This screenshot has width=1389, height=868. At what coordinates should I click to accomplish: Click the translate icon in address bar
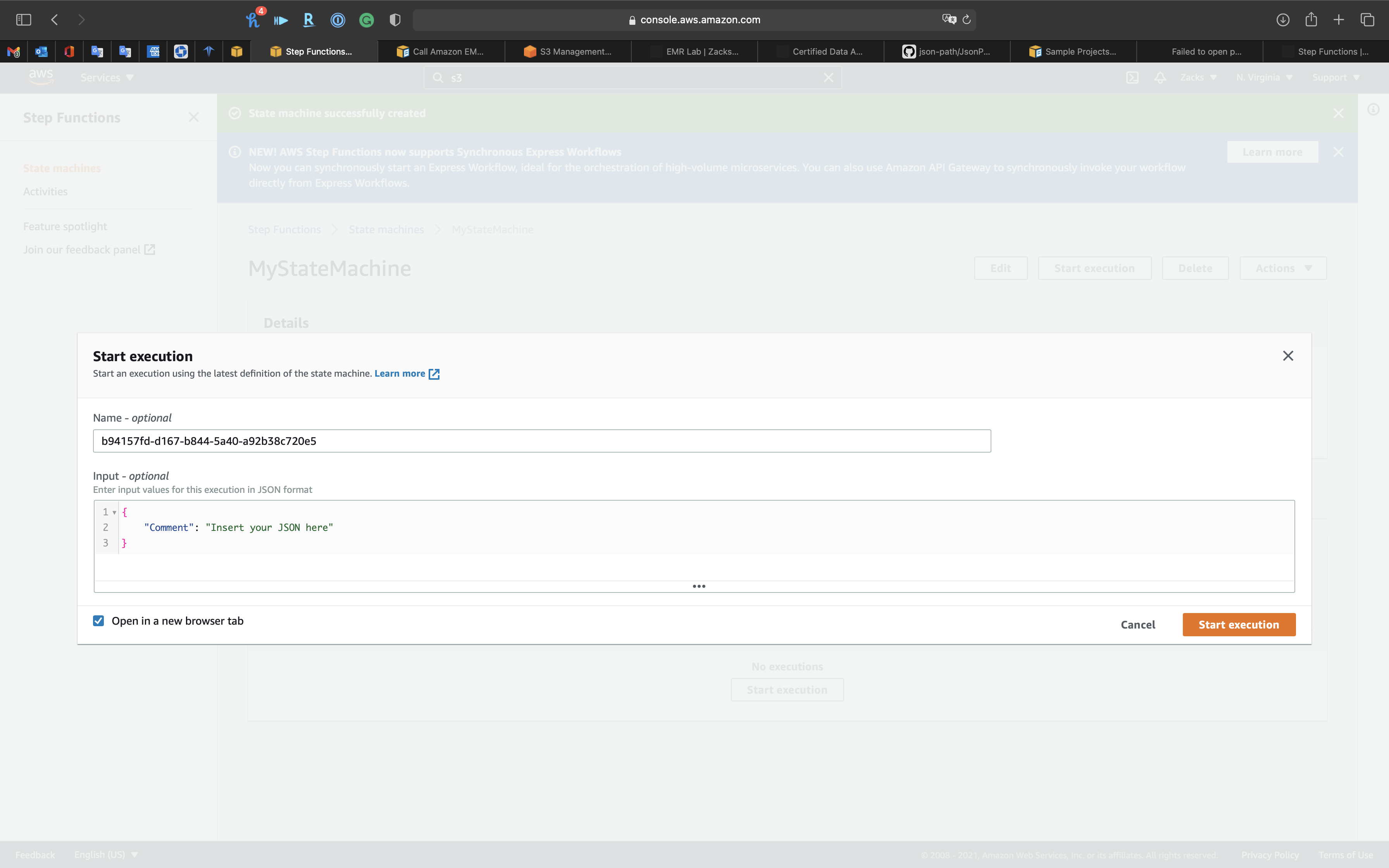pos(949,19)
